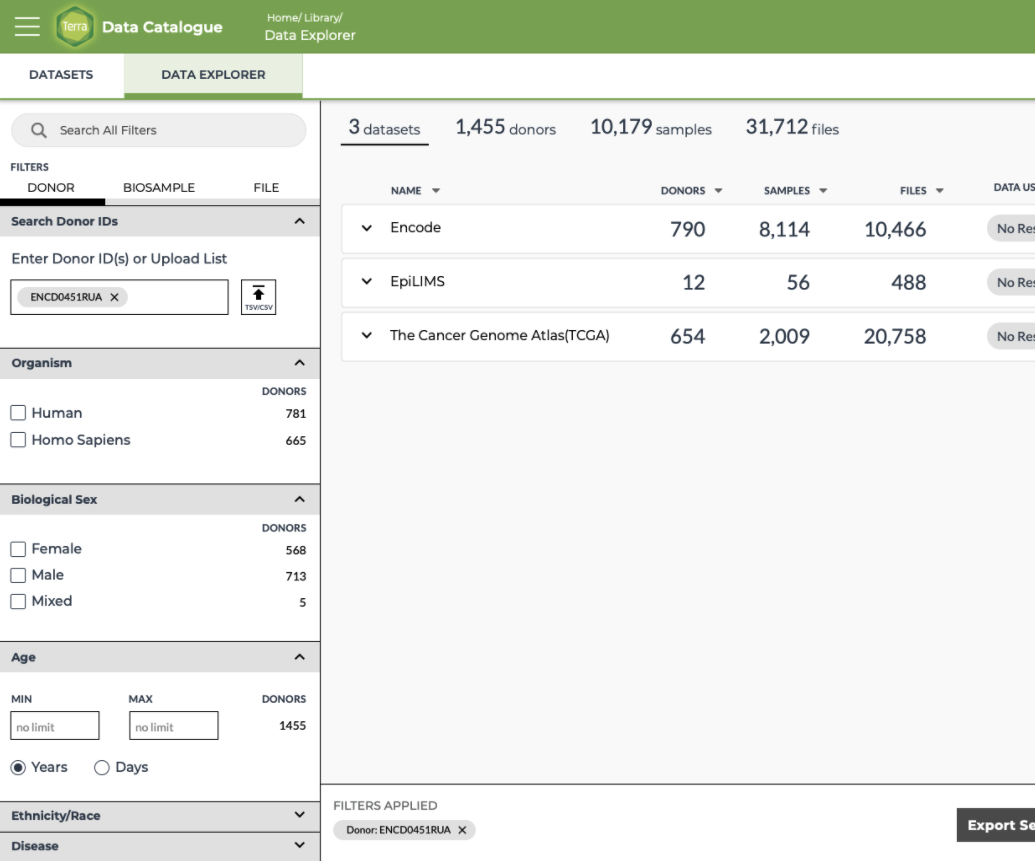Screen dimensions: 1035x861
Task: Check the Homo Sapiens checkbox
Action: [18, 440]
